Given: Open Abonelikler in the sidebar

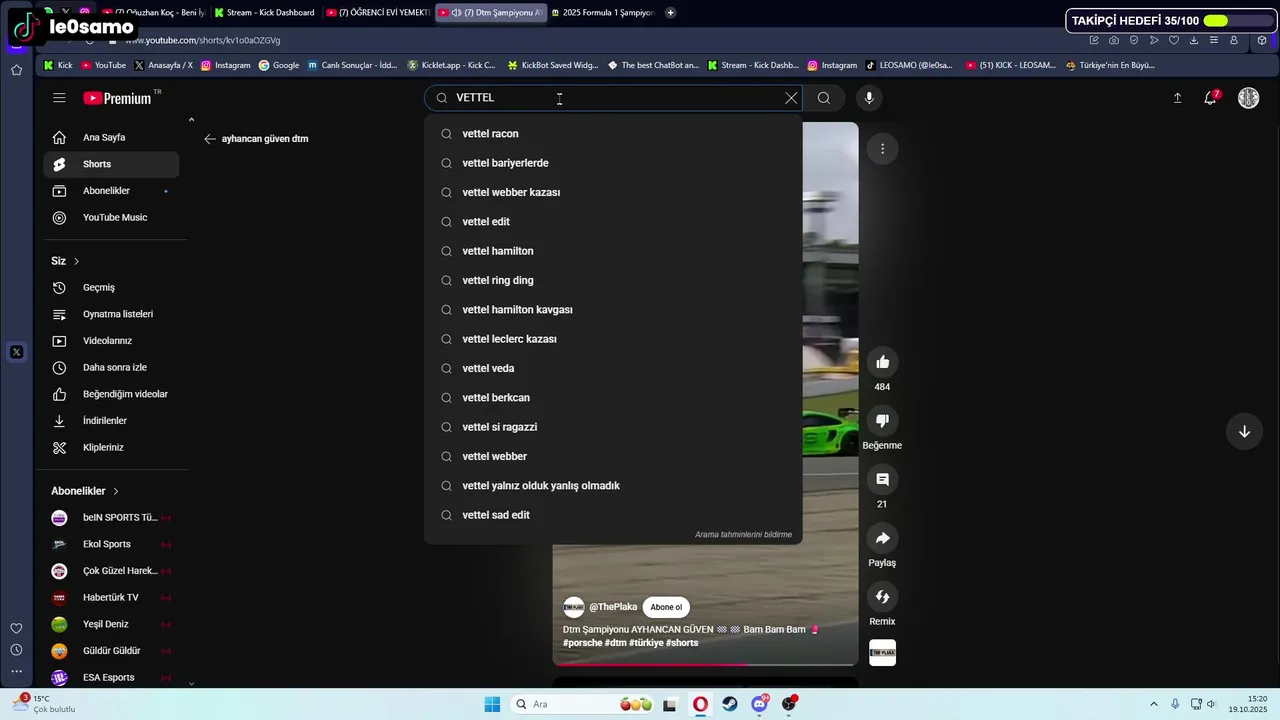Looking at the screenshot, I should pyautogui.click(x=112, y=191).
